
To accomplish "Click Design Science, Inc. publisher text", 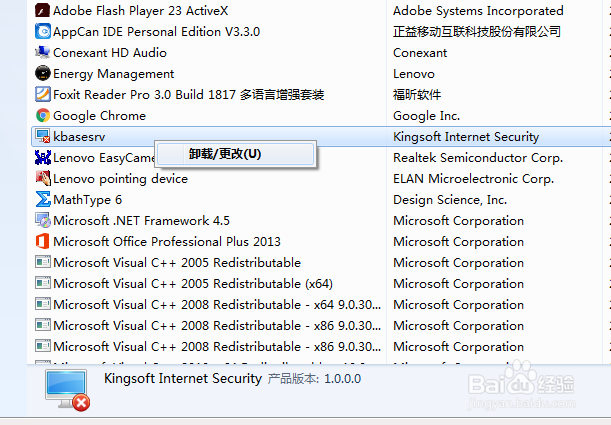I will [450, 199].
